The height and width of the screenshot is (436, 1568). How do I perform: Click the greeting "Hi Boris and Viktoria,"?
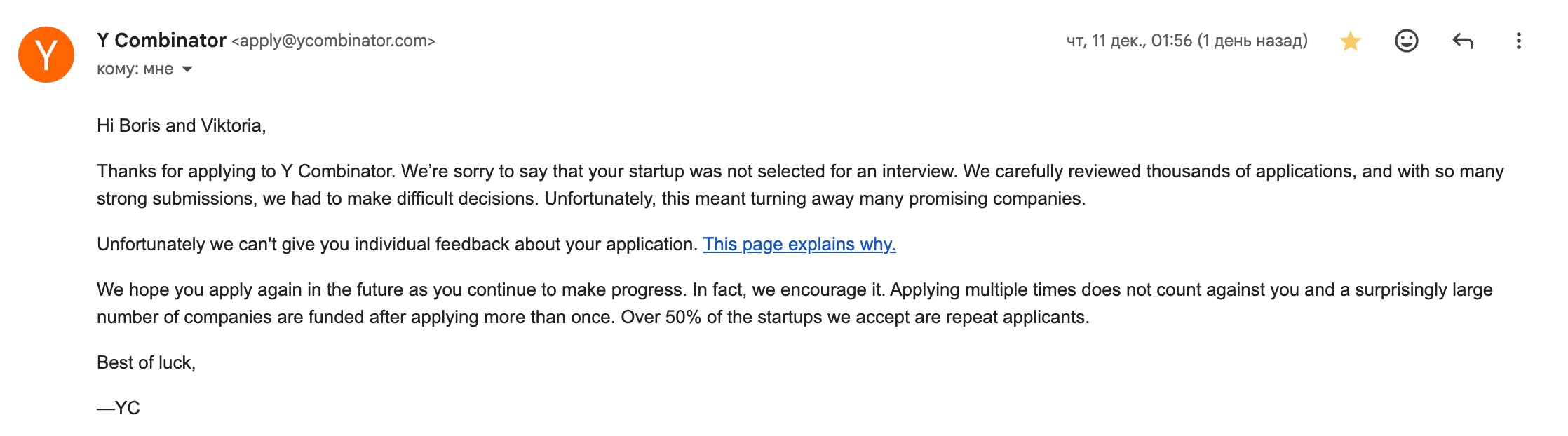[181, 125]
